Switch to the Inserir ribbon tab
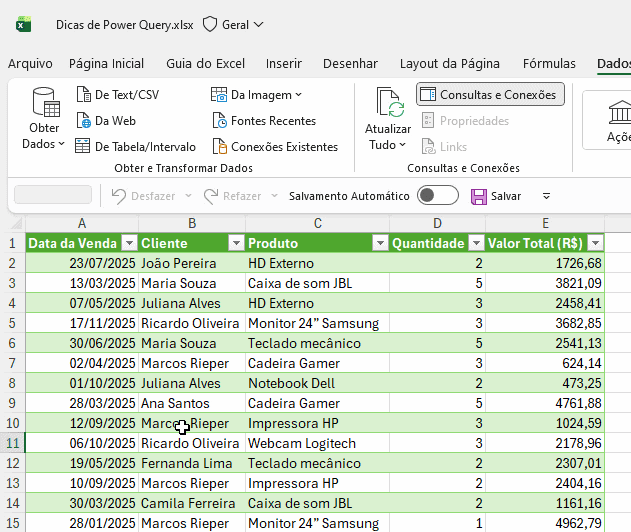Screen dimensions: 631x532 [x=284, y=63]
